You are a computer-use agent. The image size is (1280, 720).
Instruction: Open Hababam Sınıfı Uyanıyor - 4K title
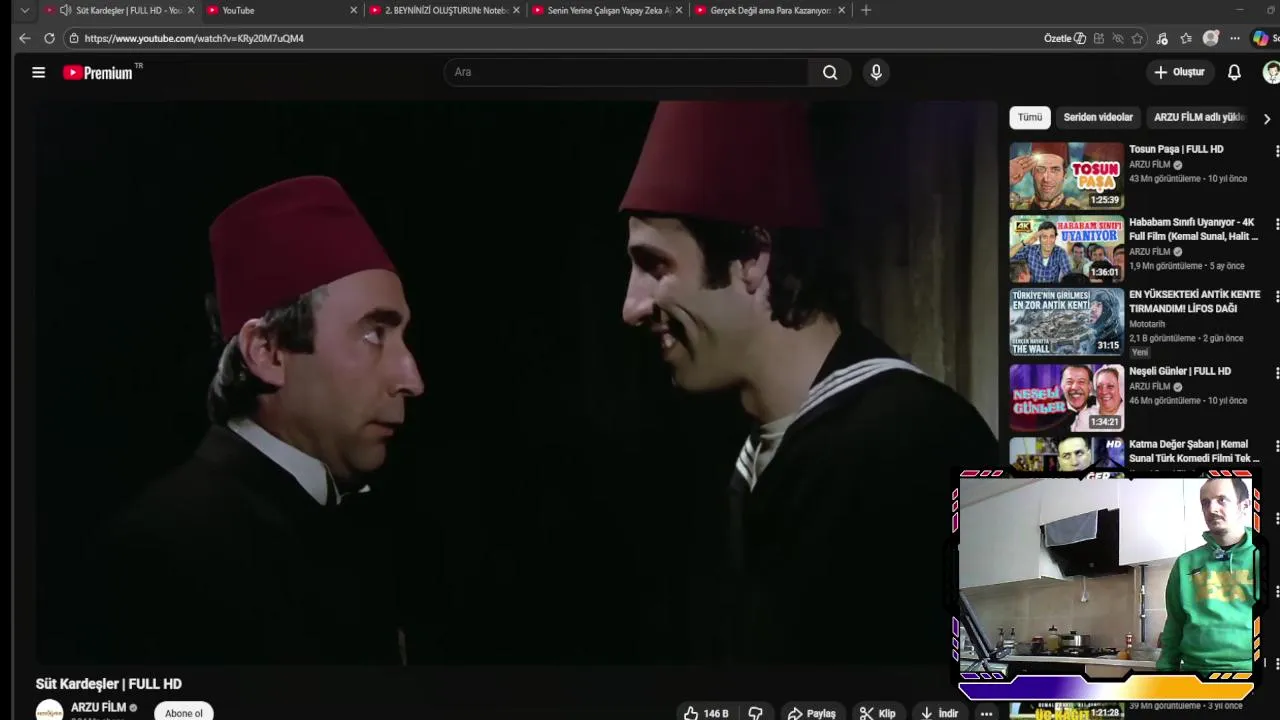(x=1193, y=229)
